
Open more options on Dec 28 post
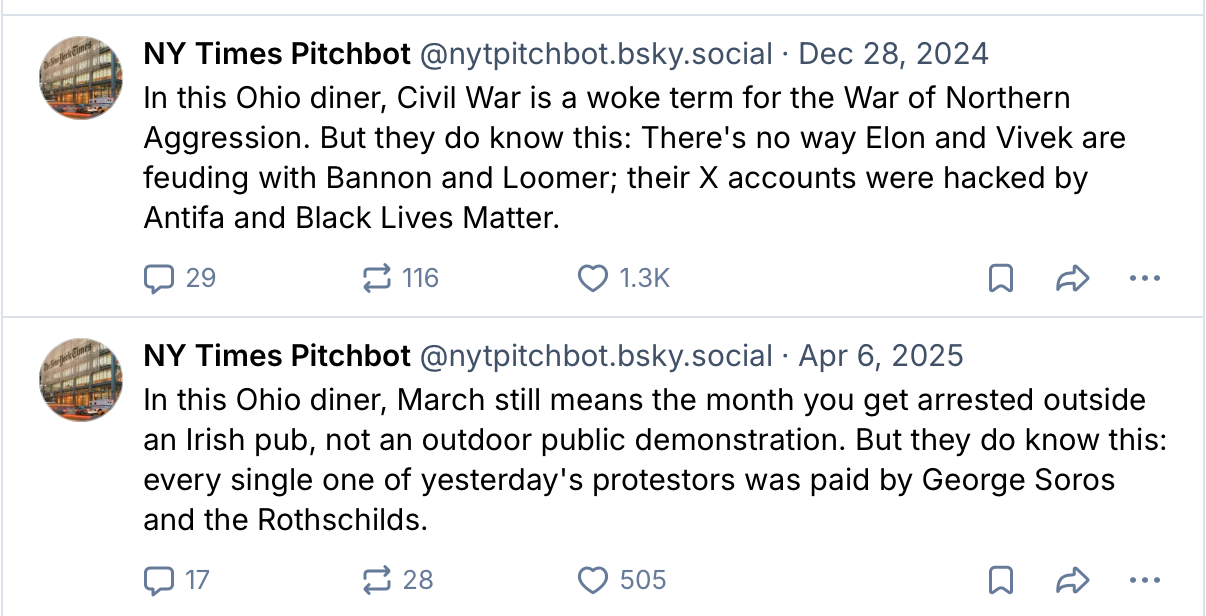pos(1144,278)
